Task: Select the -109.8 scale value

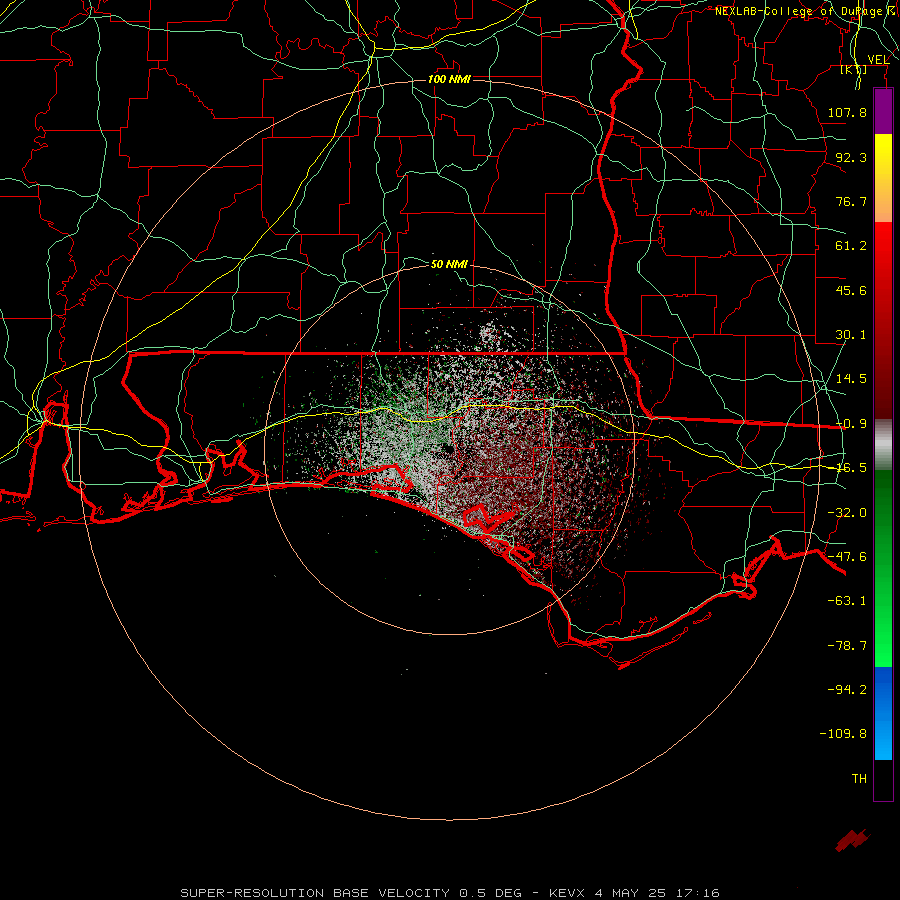Action: click(x=843, y=734)
